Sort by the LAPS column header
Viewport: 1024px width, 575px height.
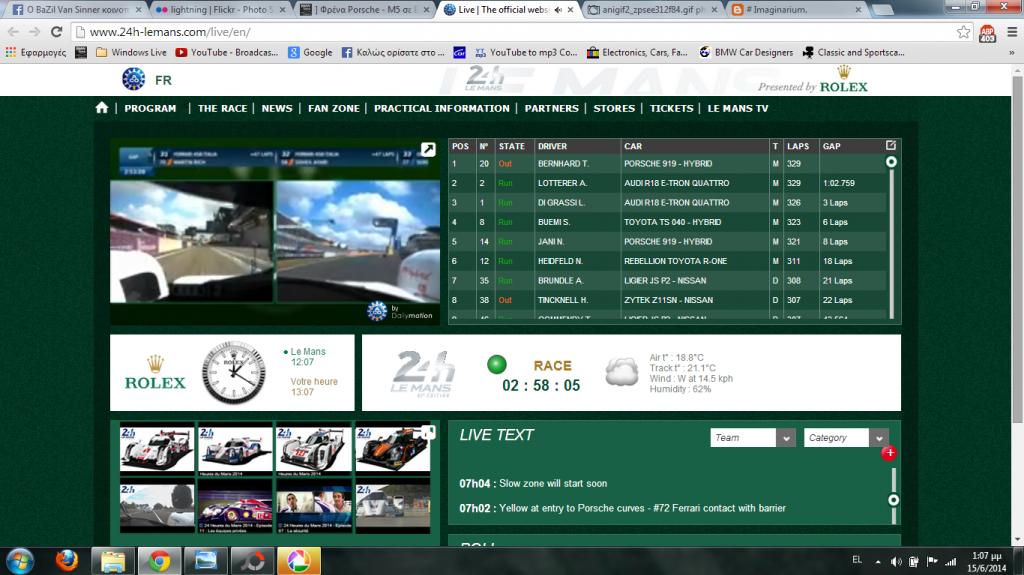click(x=798, y=146)
